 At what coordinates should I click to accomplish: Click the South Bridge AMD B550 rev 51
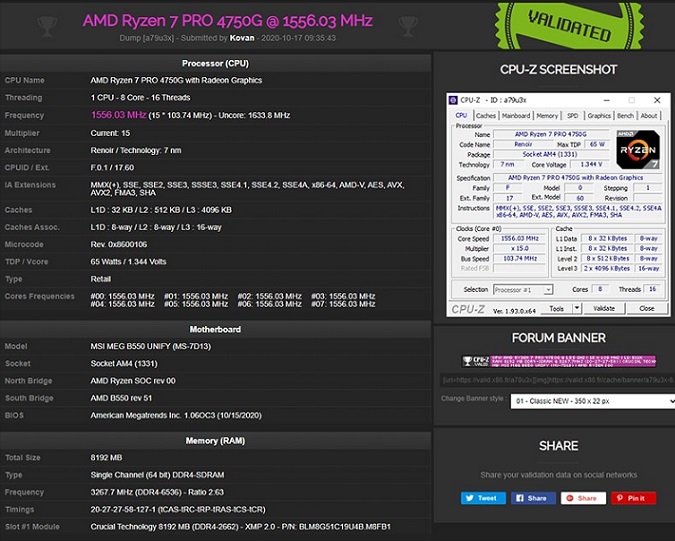click(121, 398)
